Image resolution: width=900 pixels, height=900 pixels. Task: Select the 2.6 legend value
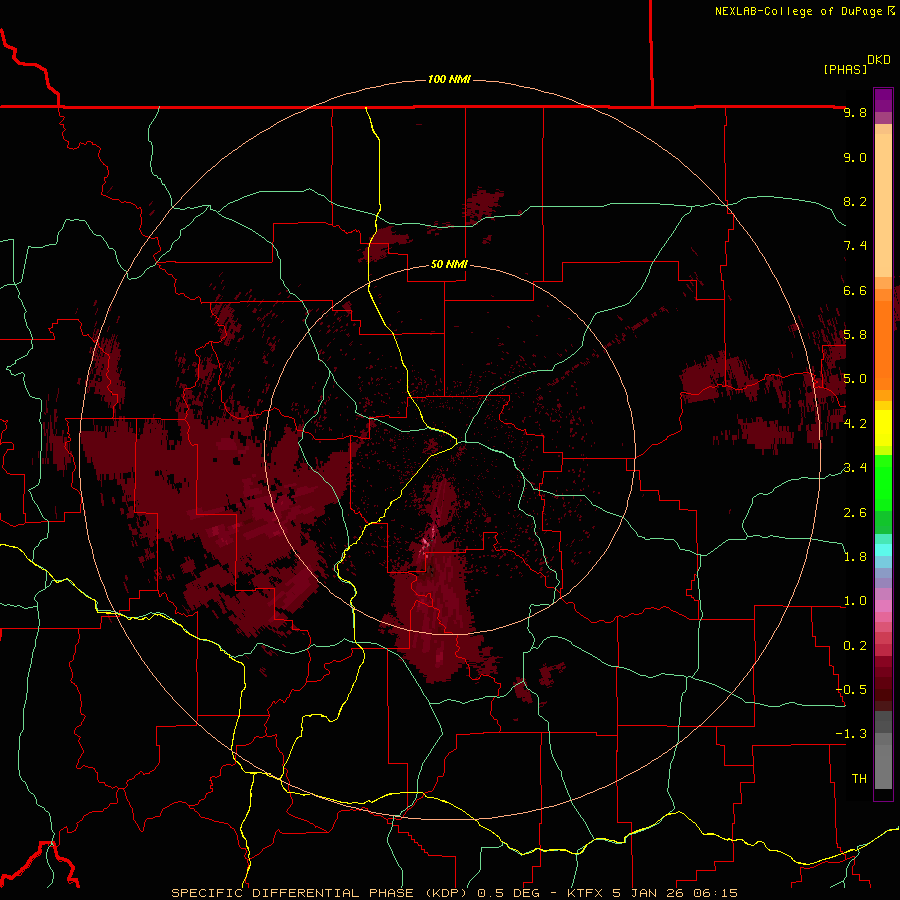coord(855,512)
